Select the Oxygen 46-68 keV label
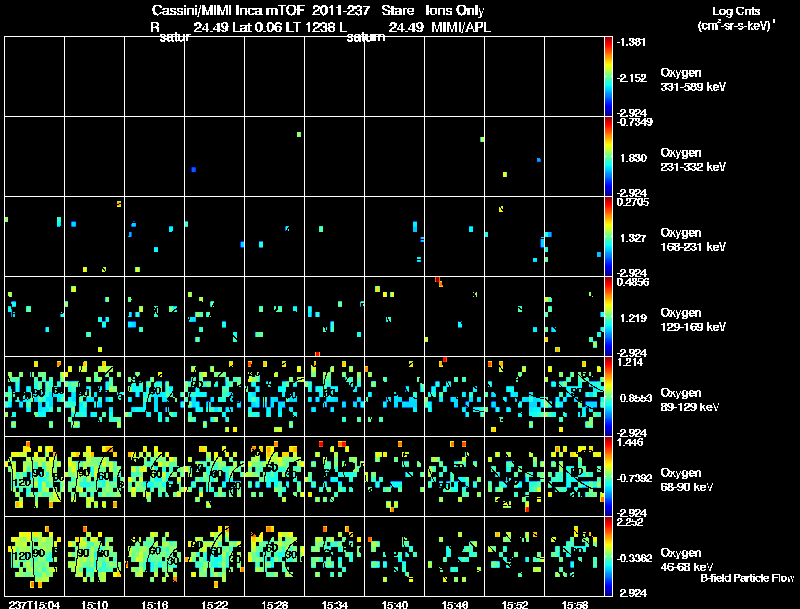Image resolution: width=800 pixels, height=609 pixels. point(687,560)
